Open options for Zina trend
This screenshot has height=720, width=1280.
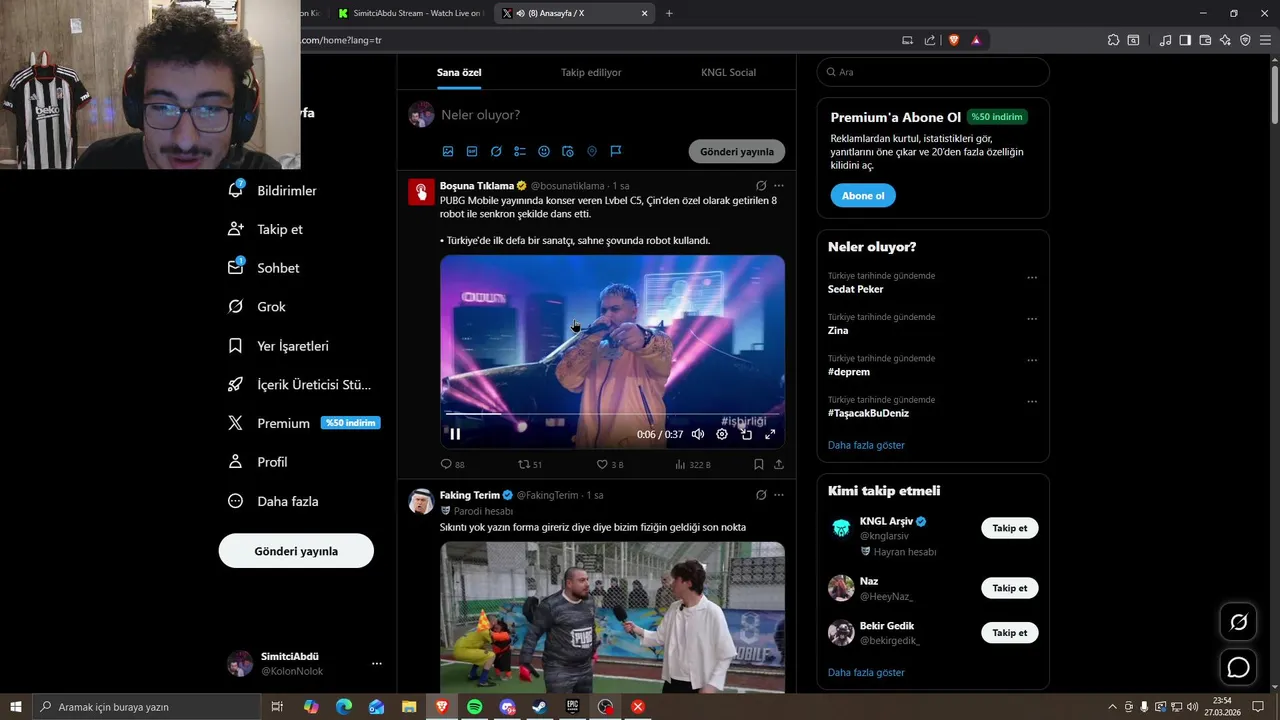[x=1032, y=319]
